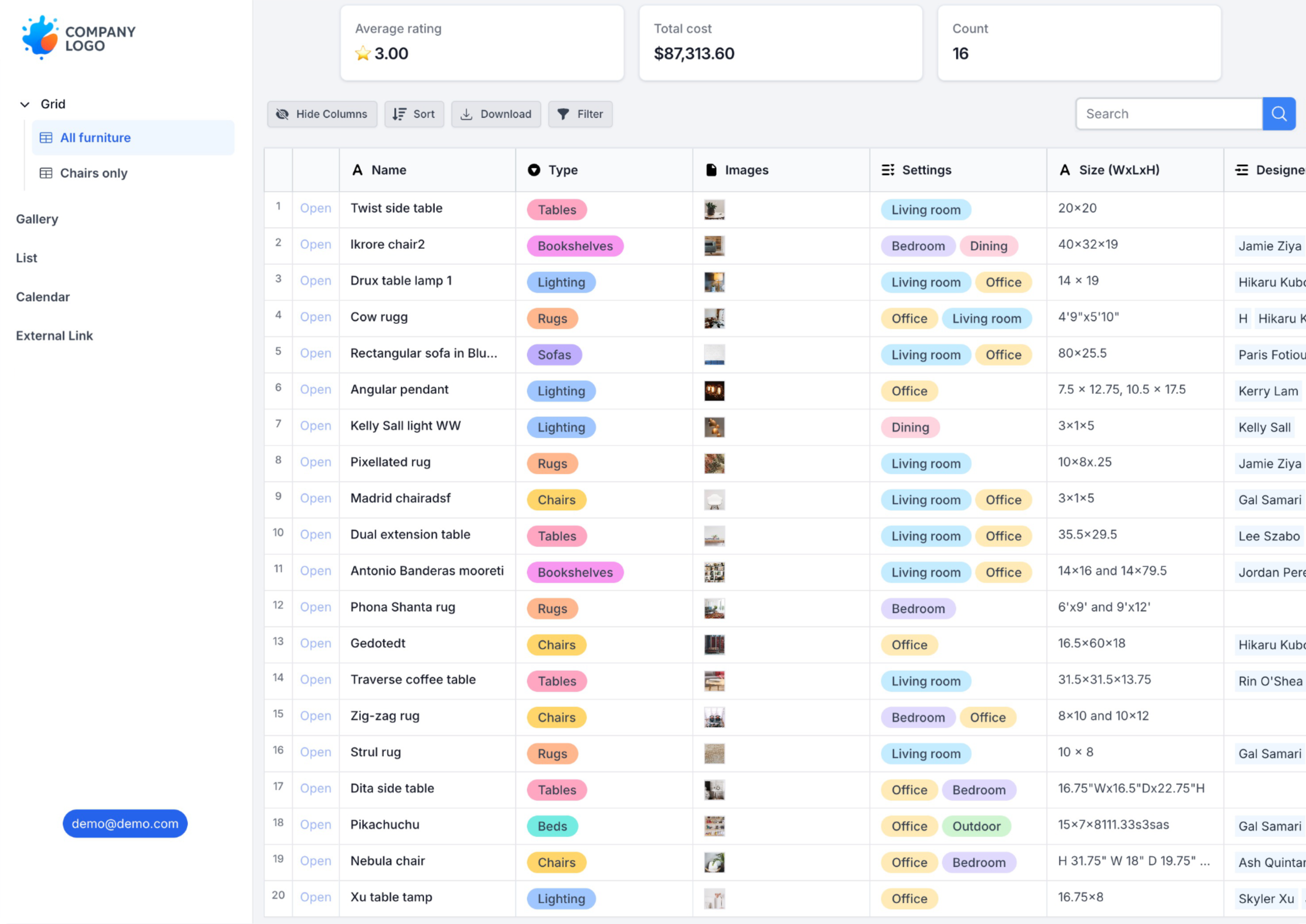Click the Size (WxLxH) column header

(x=1118, y=170)
